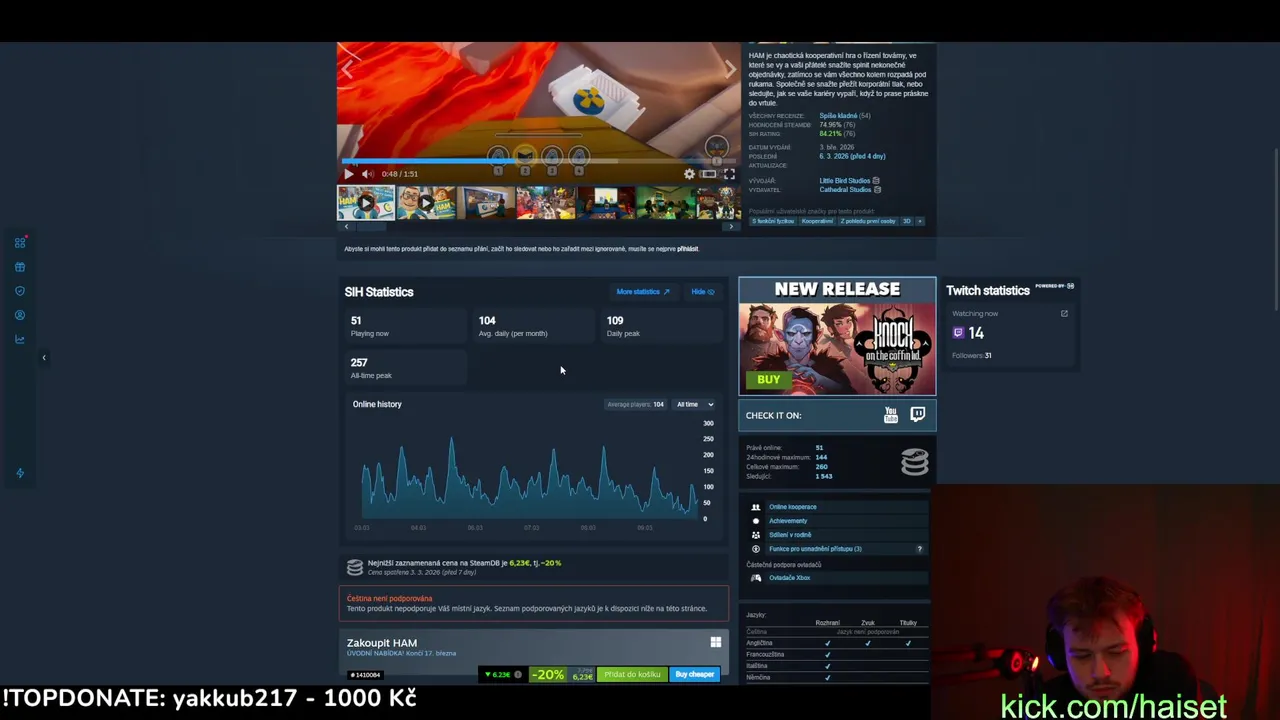The height and width of the screenshot is (720, 1280).
Task: Open Ovladače Xbox controller link
Action: point(789,578)
